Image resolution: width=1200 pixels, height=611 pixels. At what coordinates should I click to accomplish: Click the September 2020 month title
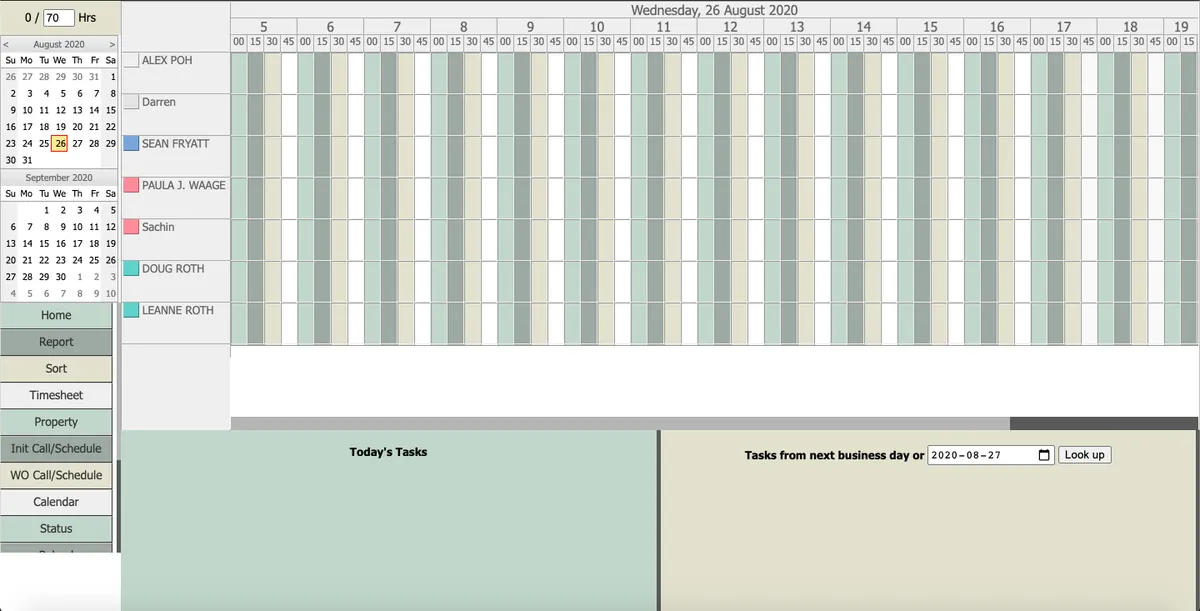pyautogui.click(x=59, y=178)
